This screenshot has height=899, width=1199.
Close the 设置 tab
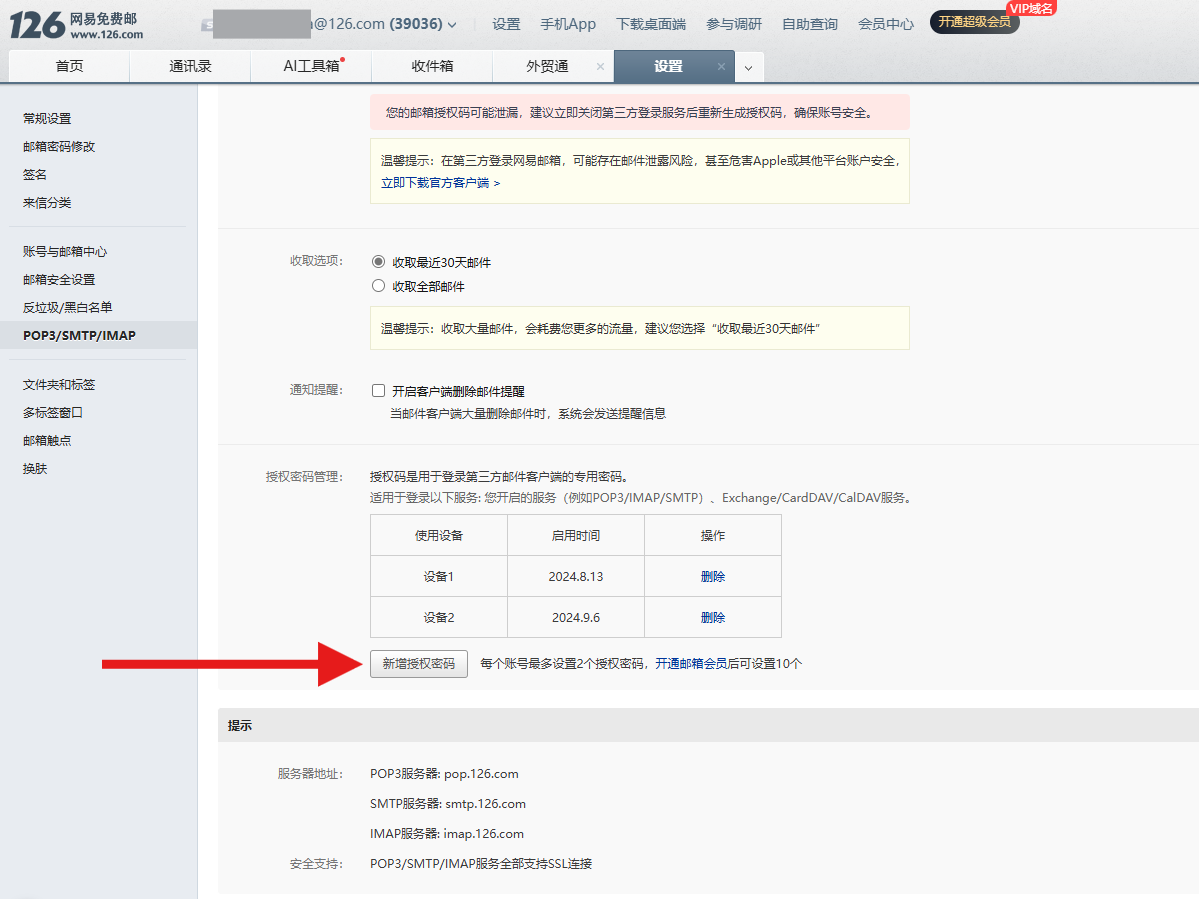pos(721,67)
